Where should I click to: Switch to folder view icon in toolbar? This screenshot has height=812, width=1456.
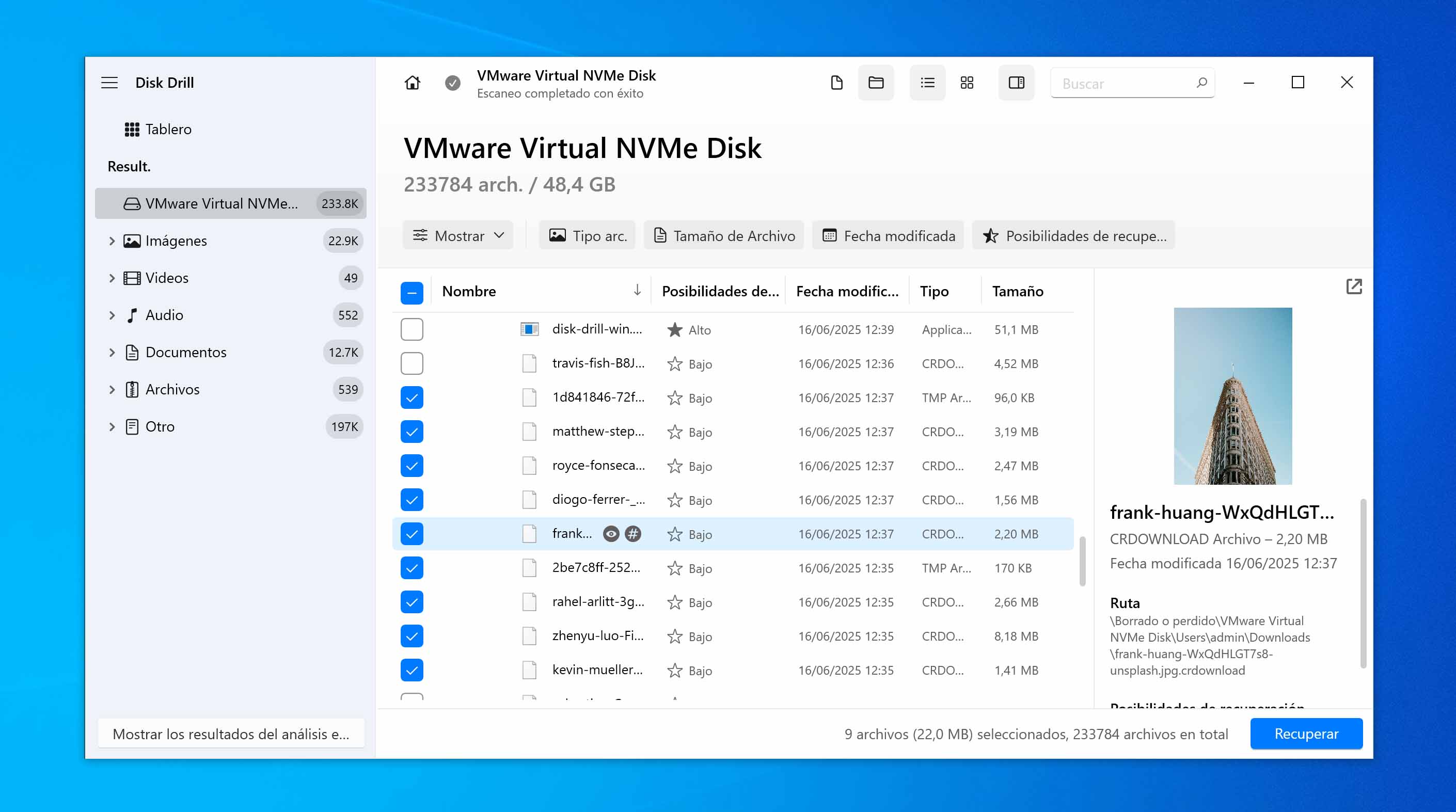tap(876, 83)
